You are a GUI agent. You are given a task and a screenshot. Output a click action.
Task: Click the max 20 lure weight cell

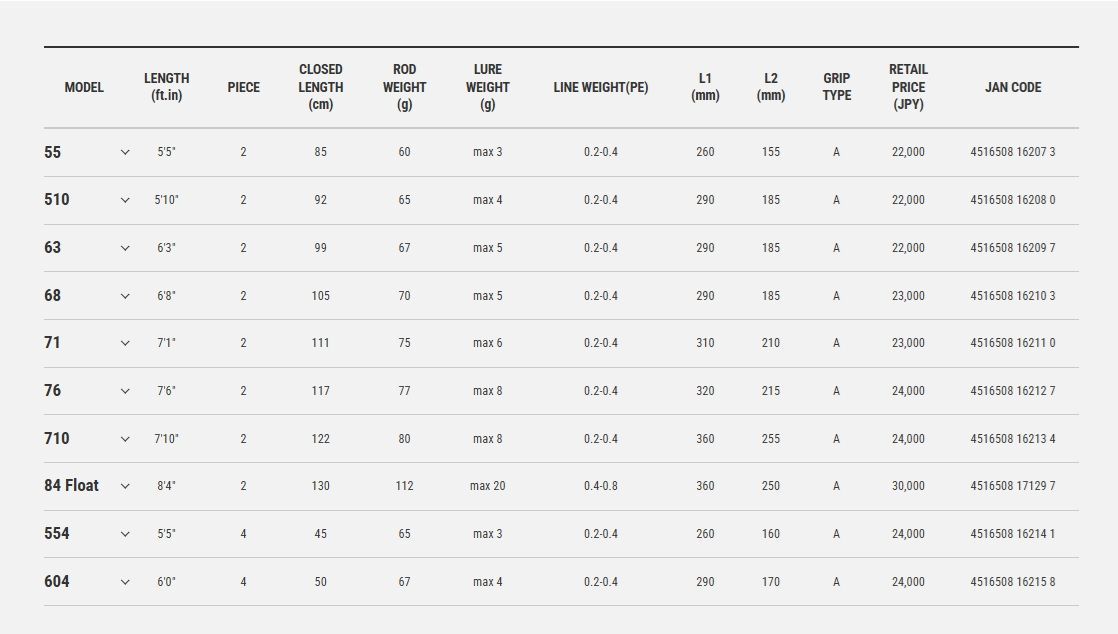488,486
